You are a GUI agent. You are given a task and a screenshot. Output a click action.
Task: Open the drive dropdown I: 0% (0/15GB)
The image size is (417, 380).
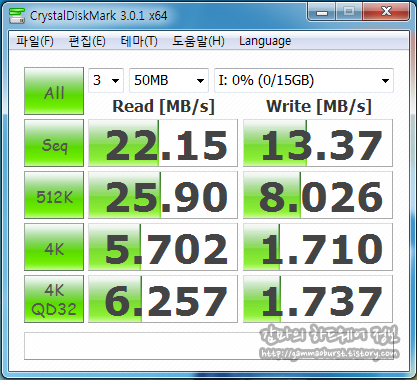[x=304, y=80]
